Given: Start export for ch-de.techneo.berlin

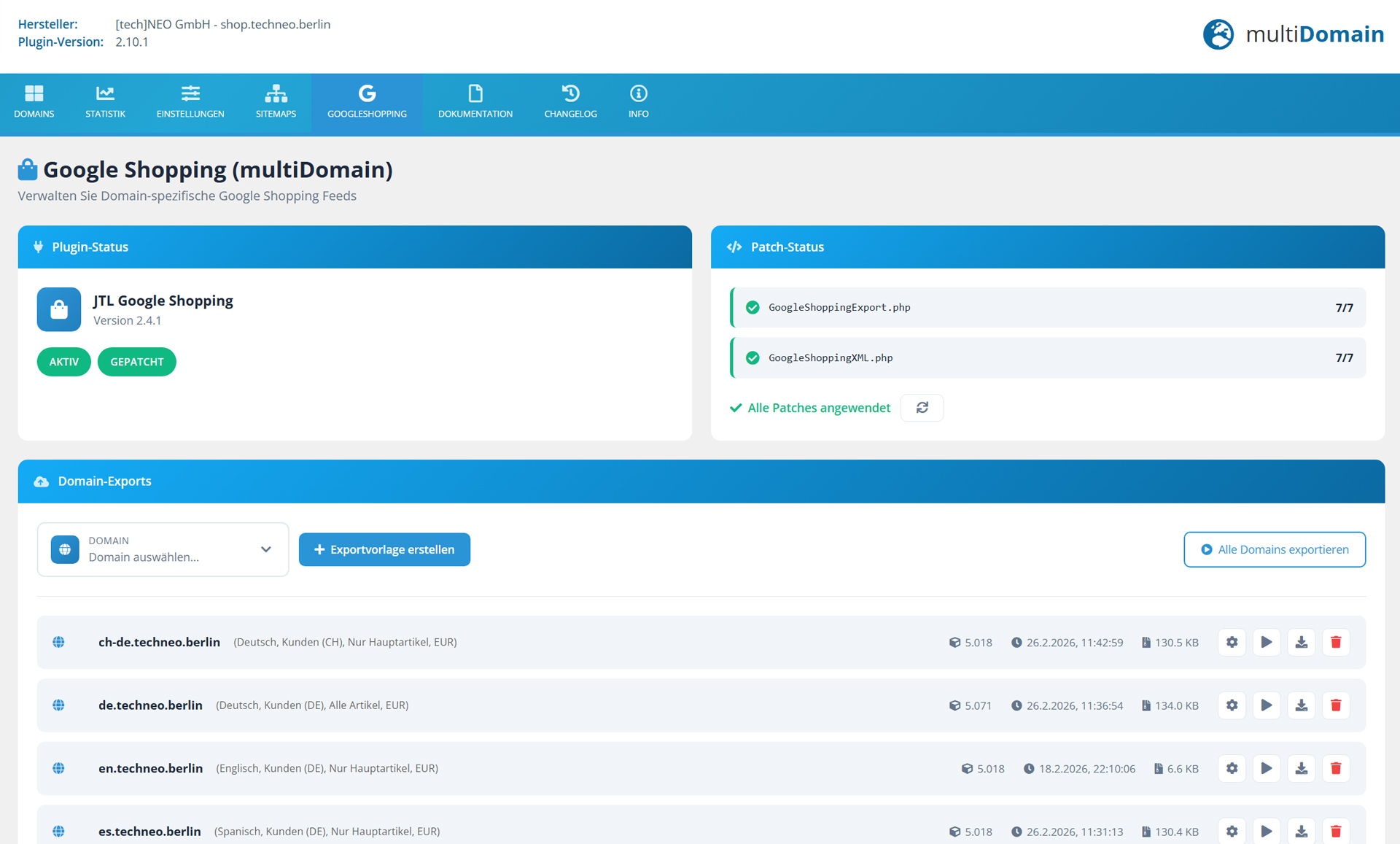Looking at the screenshot, I should pos(1267,642).
